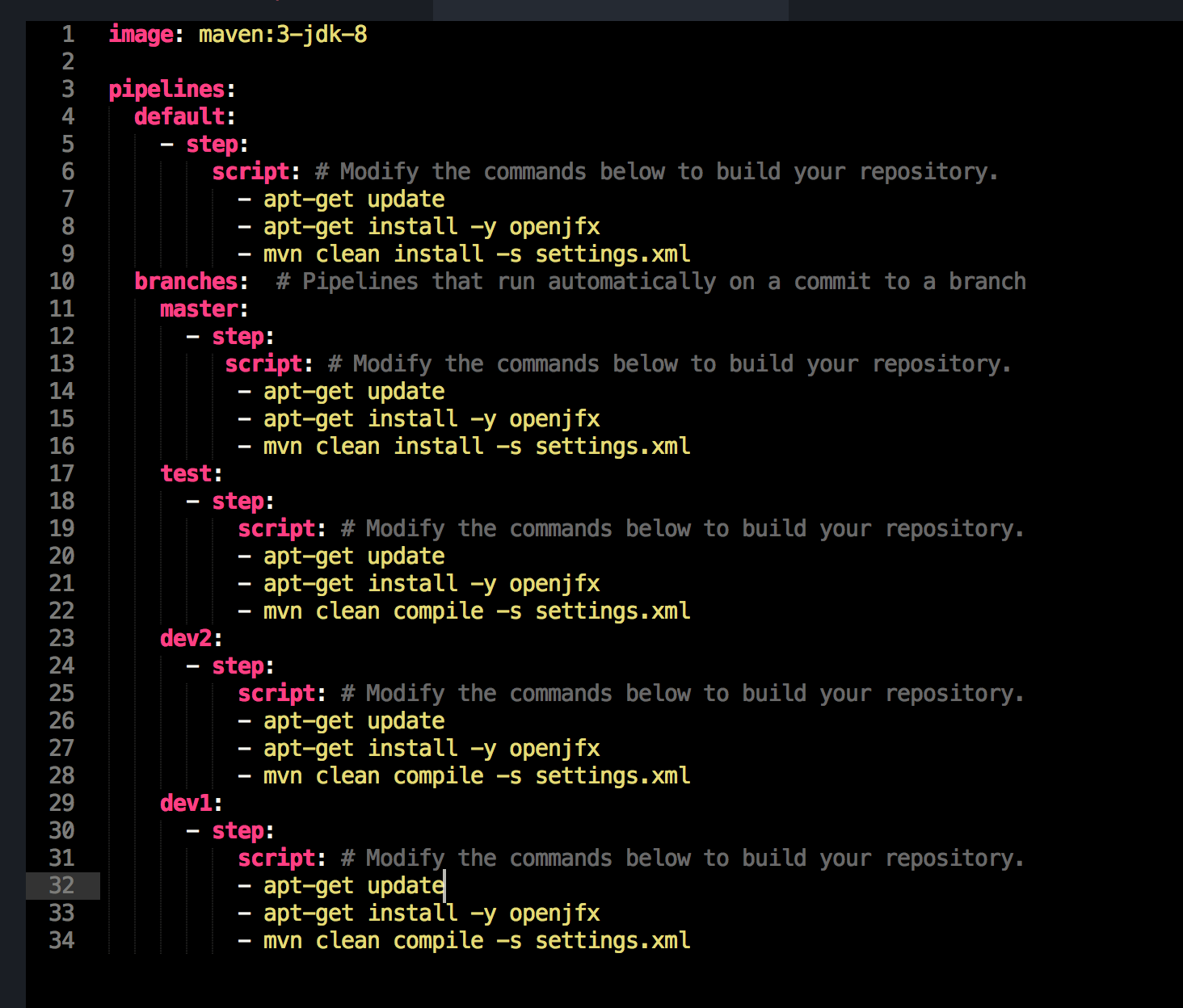Place cursor on 'maven:3-jdk-8' value

283,35
